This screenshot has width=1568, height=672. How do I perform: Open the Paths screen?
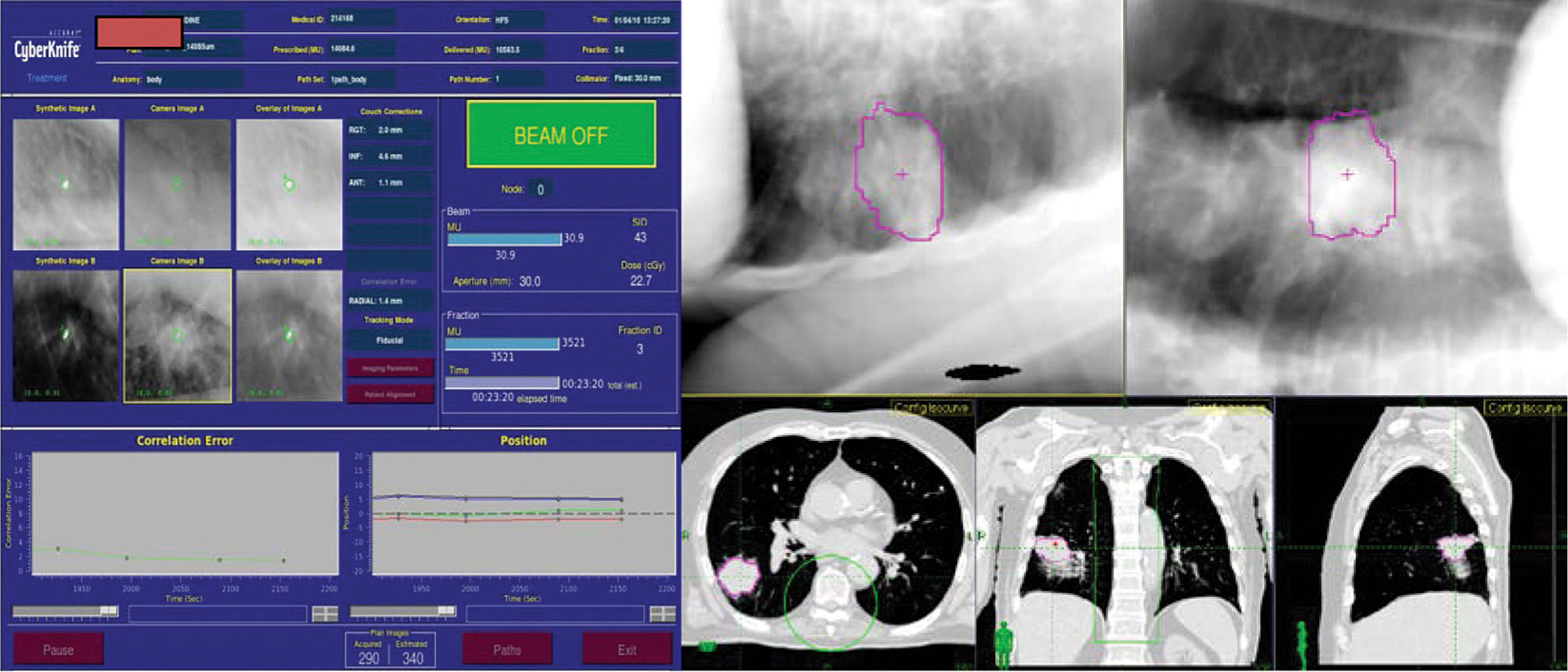pos(507,649)
